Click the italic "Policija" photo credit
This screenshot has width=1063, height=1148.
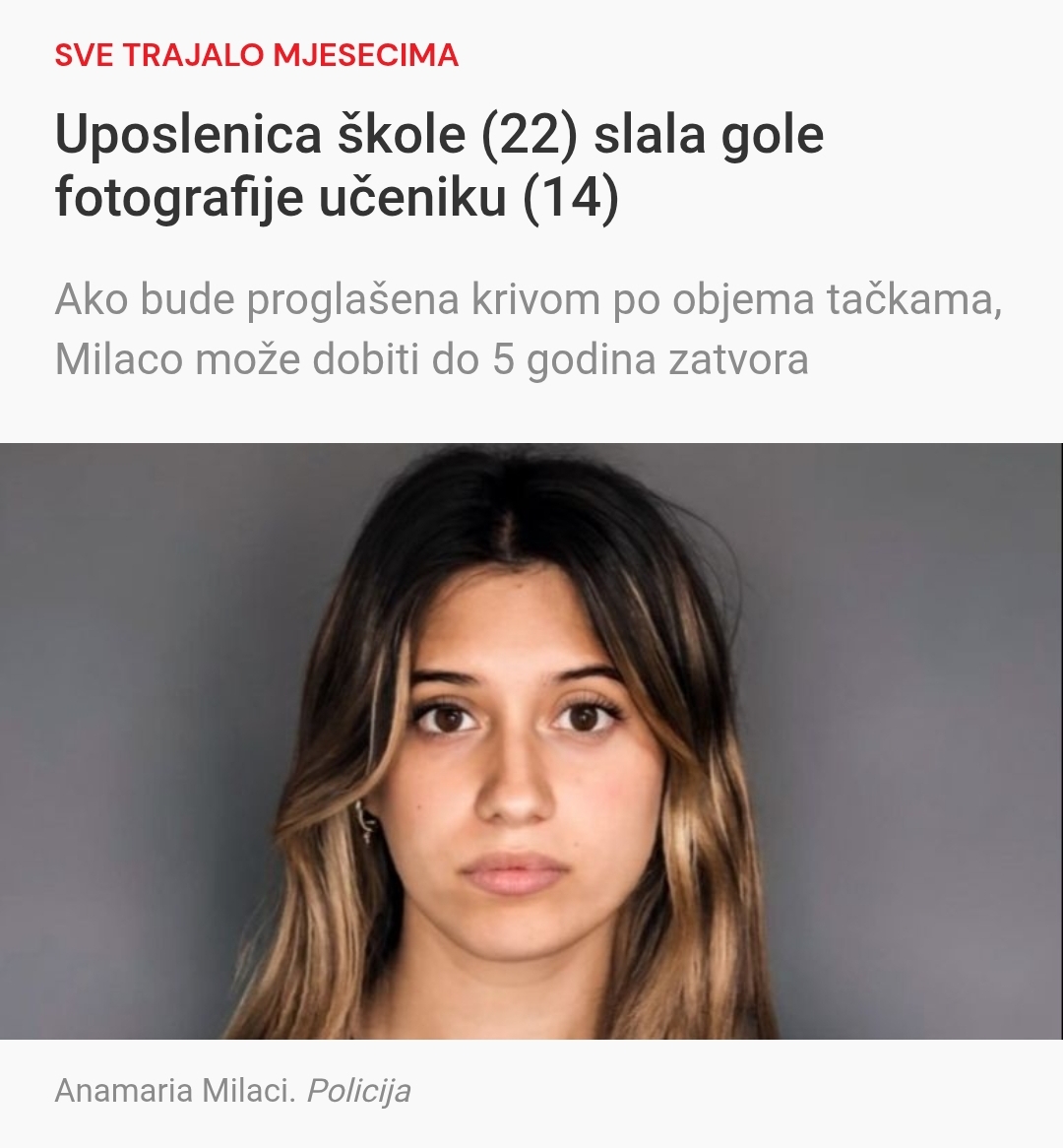pyautogui.click(x=358, y=1092)
